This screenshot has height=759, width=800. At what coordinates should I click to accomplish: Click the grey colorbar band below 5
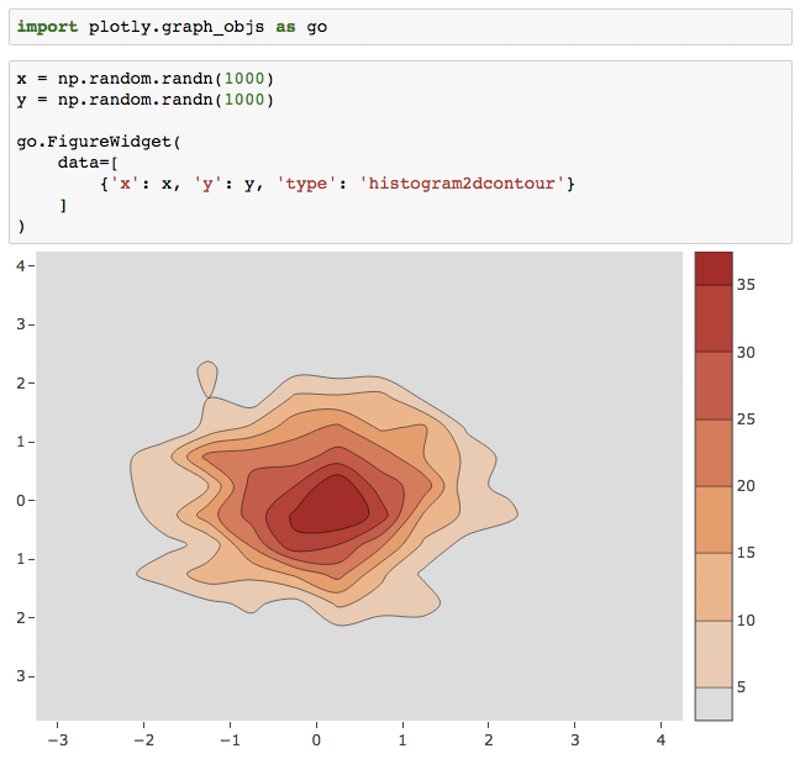tap(713, 704)
